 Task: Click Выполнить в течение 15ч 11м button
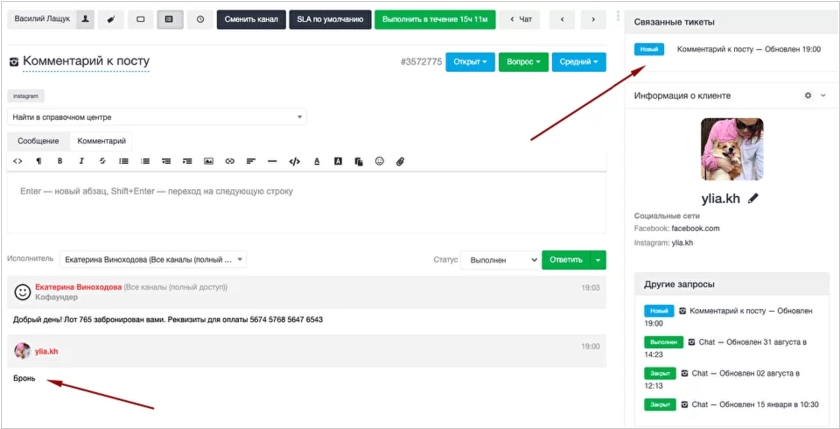tap(435, 19)
